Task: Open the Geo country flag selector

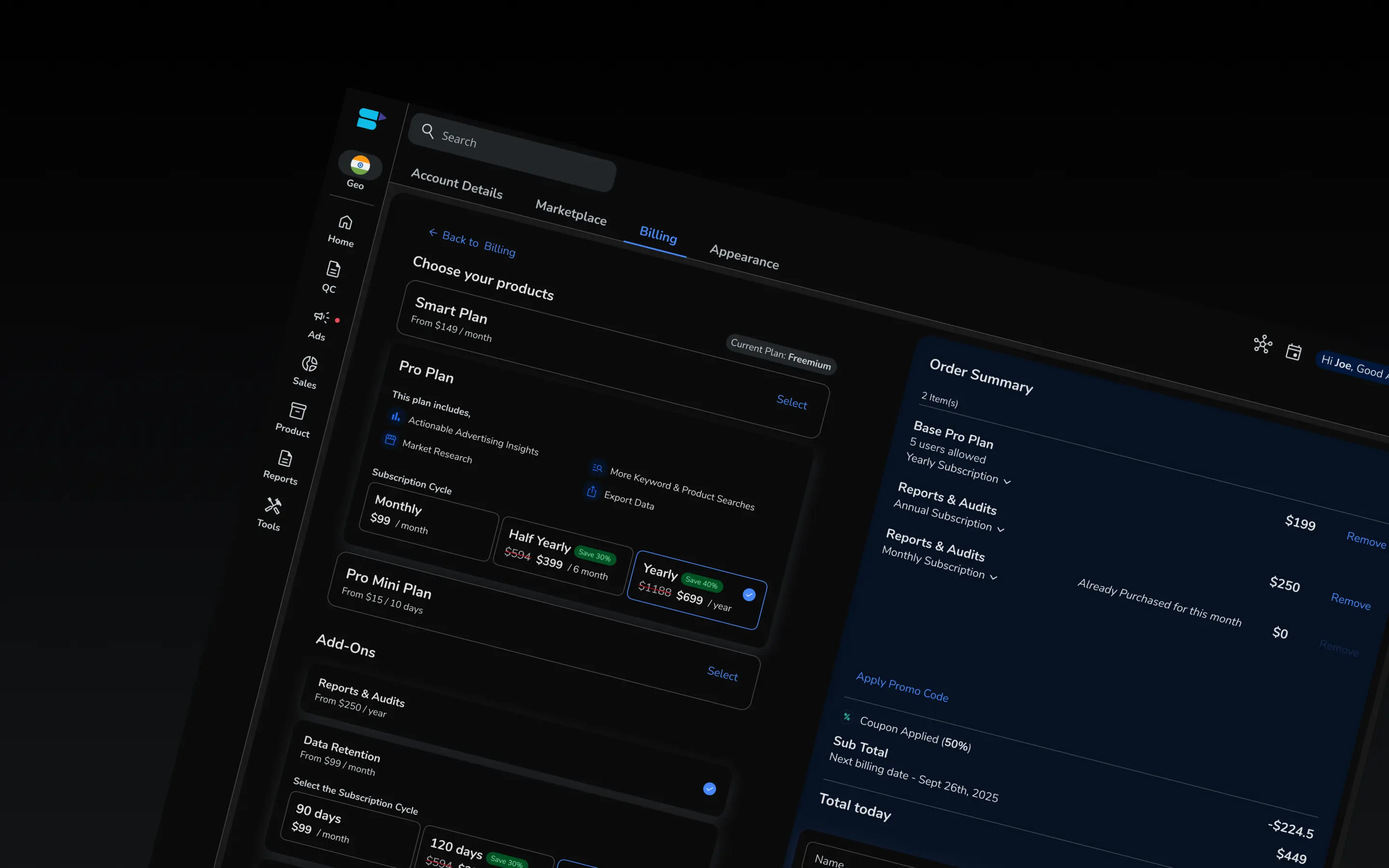Action: coord(360,165)
